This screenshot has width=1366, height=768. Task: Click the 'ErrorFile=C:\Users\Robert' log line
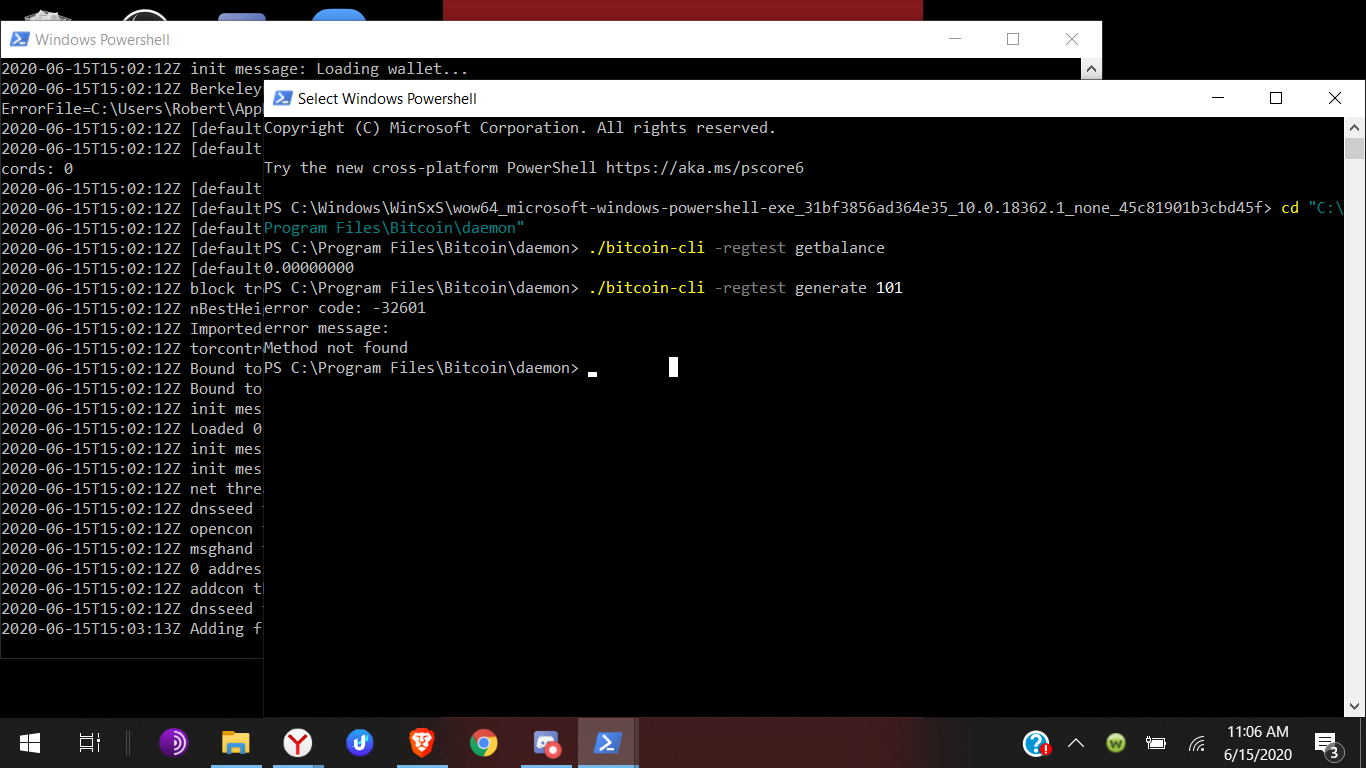click(x=131, y=109)
